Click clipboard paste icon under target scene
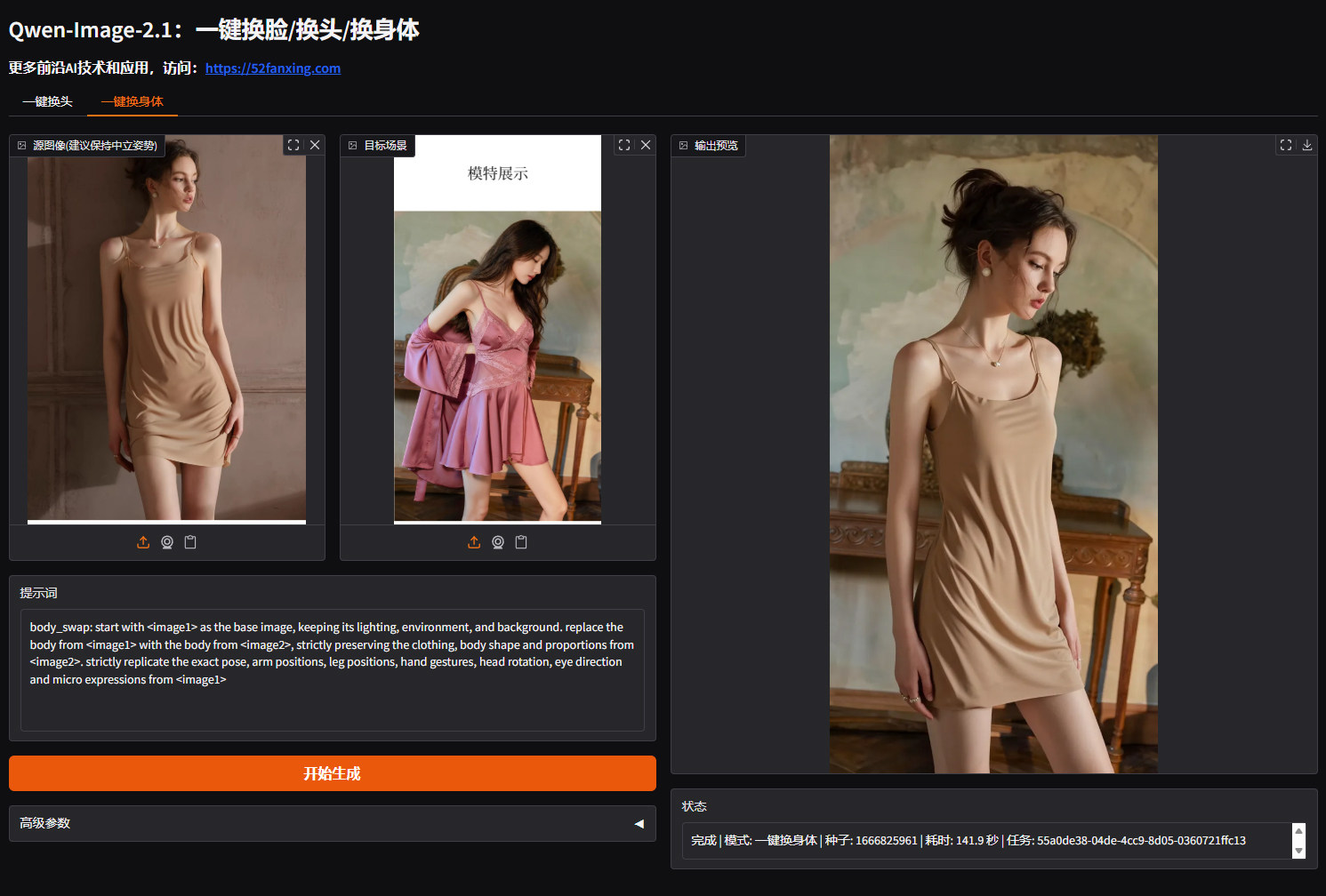1326x896 pixels. pos(521,542)
